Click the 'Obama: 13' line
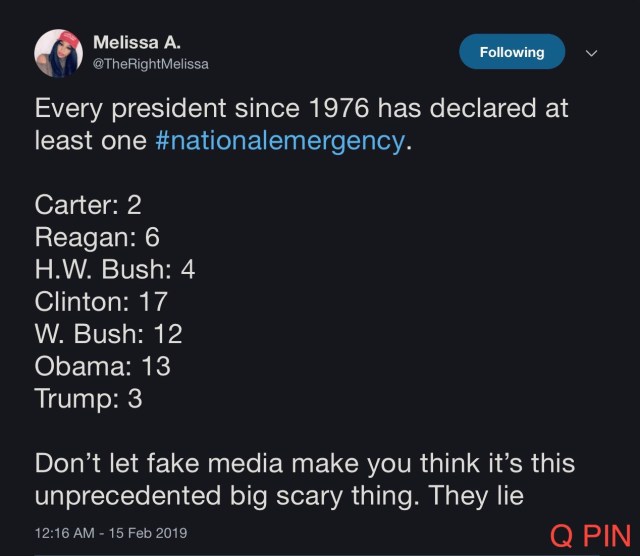 pos(102,366)
